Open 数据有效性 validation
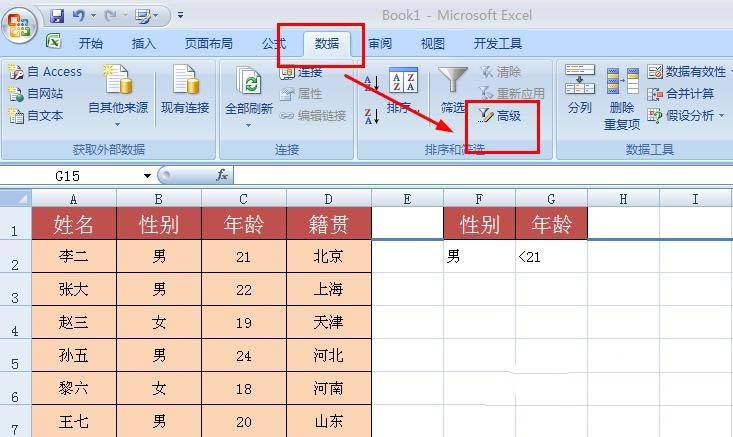733x437 pixels. [x=687, y=72]
